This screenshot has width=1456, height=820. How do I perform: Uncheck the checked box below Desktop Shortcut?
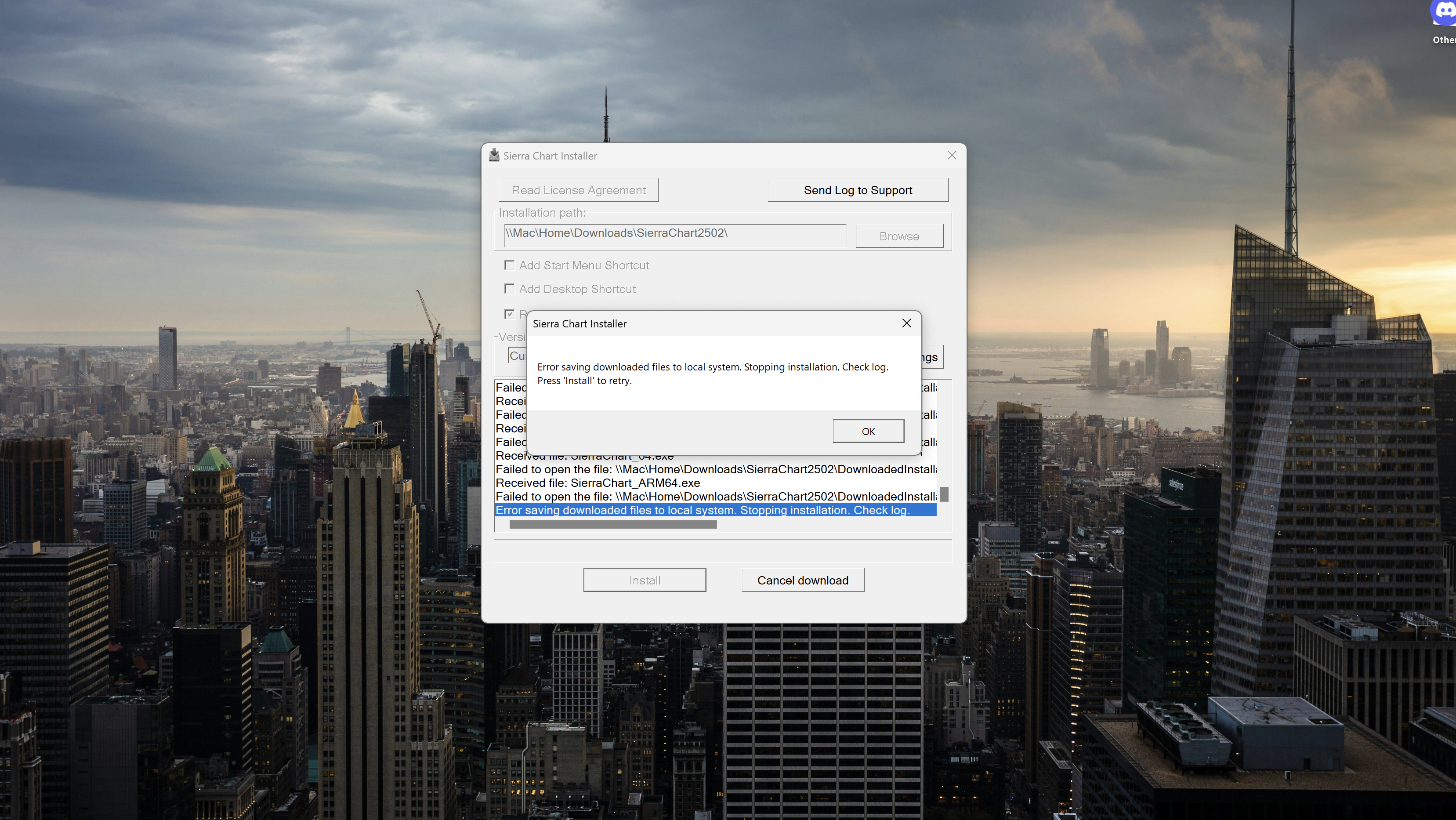509,314
